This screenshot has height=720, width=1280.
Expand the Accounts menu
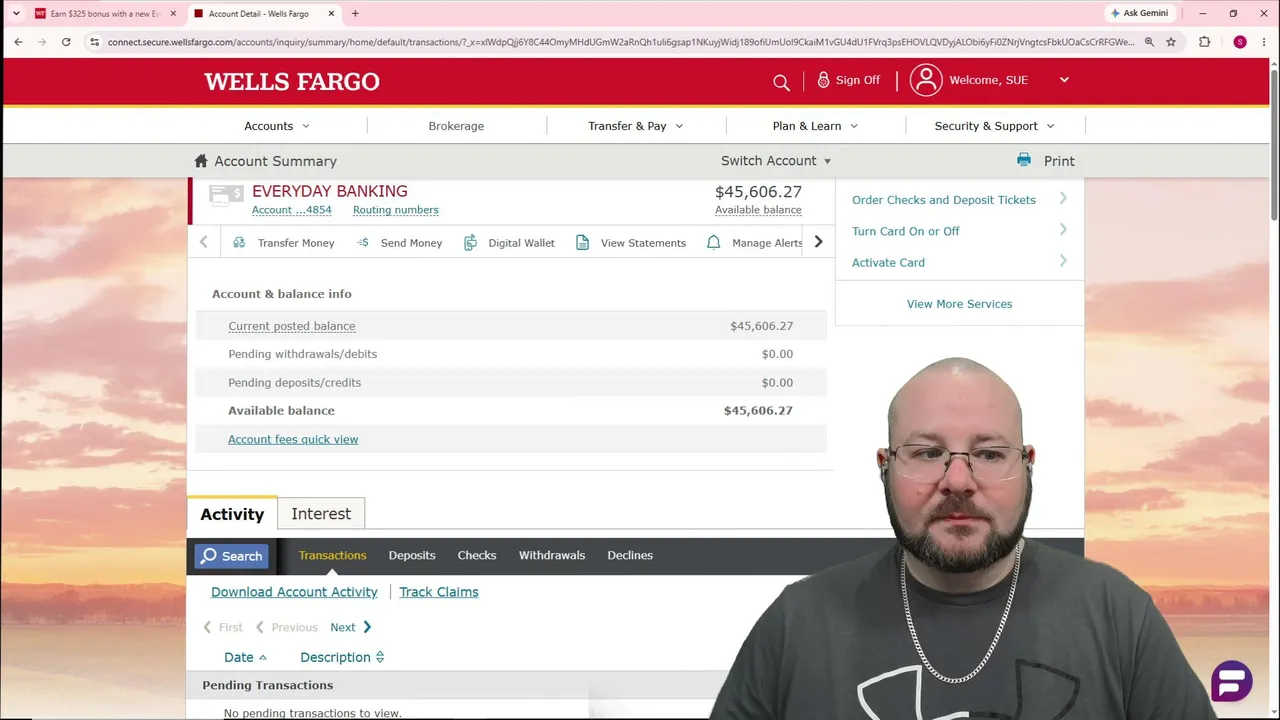[277, 126]
